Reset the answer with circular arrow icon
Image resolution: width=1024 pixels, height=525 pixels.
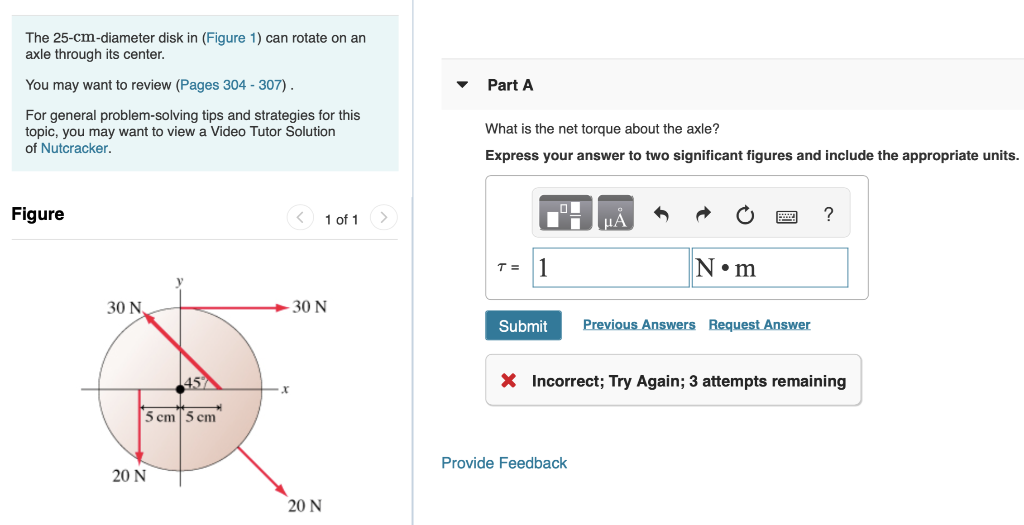pos(744,214)
